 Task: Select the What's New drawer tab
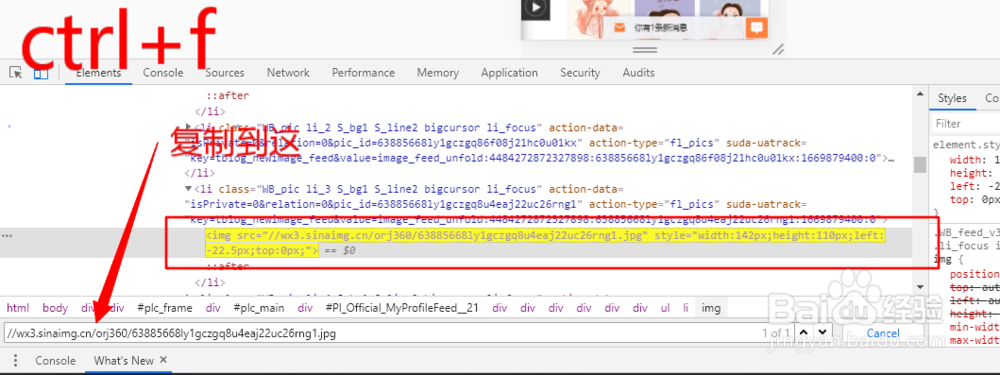pyautogui.click(x=124, y=360)
